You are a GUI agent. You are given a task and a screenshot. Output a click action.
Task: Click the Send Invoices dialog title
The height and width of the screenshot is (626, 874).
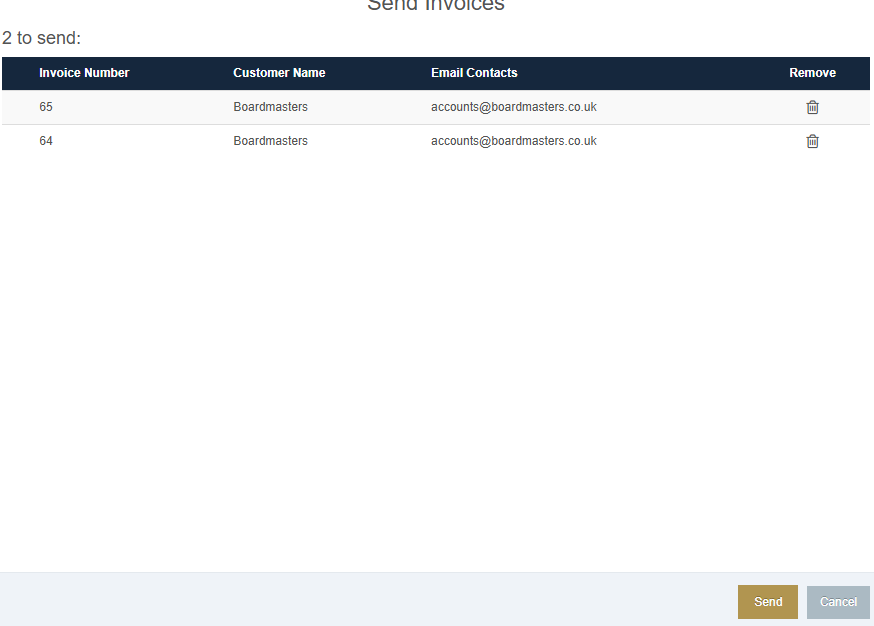coord(436,6)
